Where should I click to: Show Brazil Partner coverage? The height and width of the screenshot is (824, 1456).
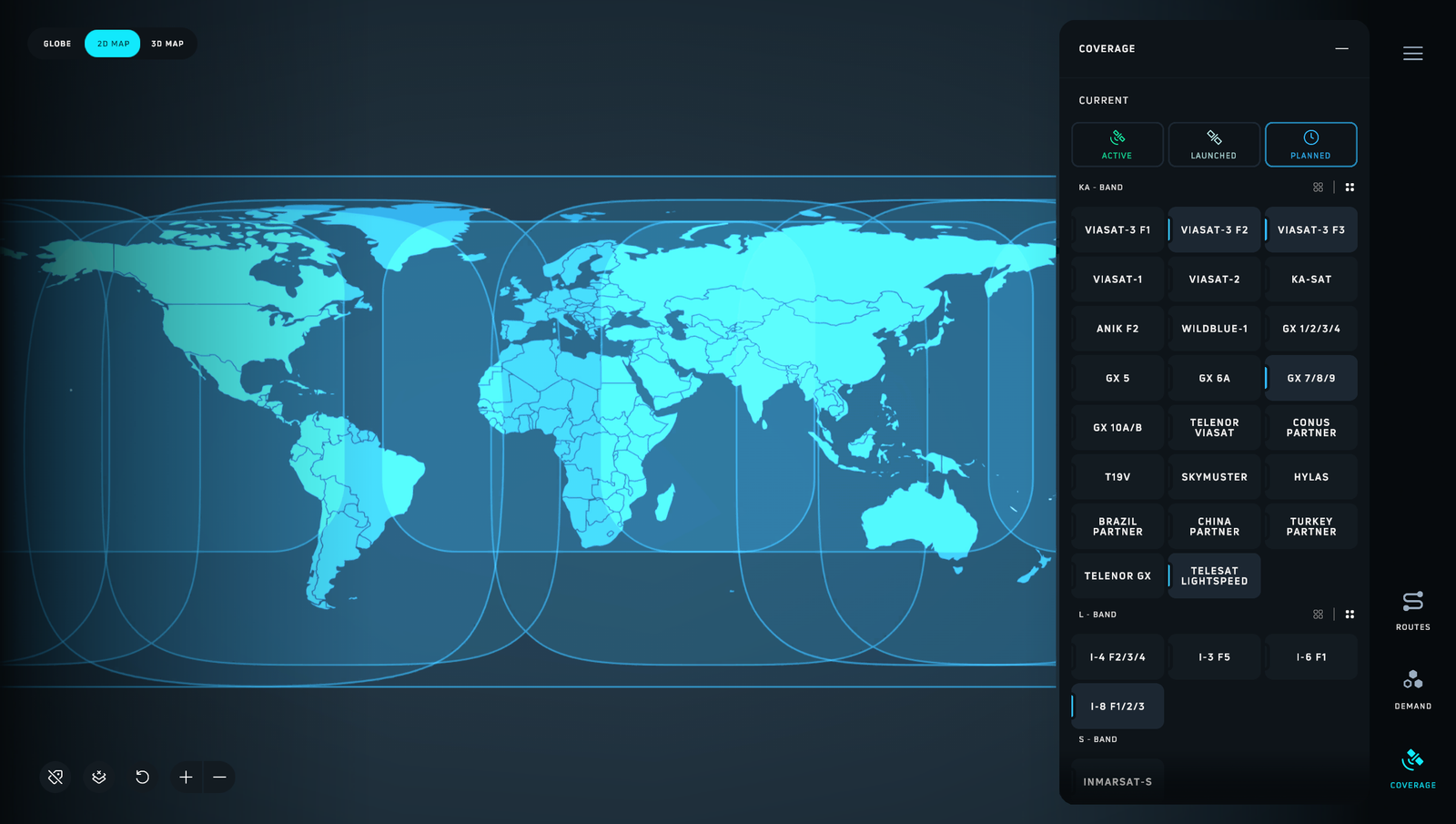coord(1117,526)
